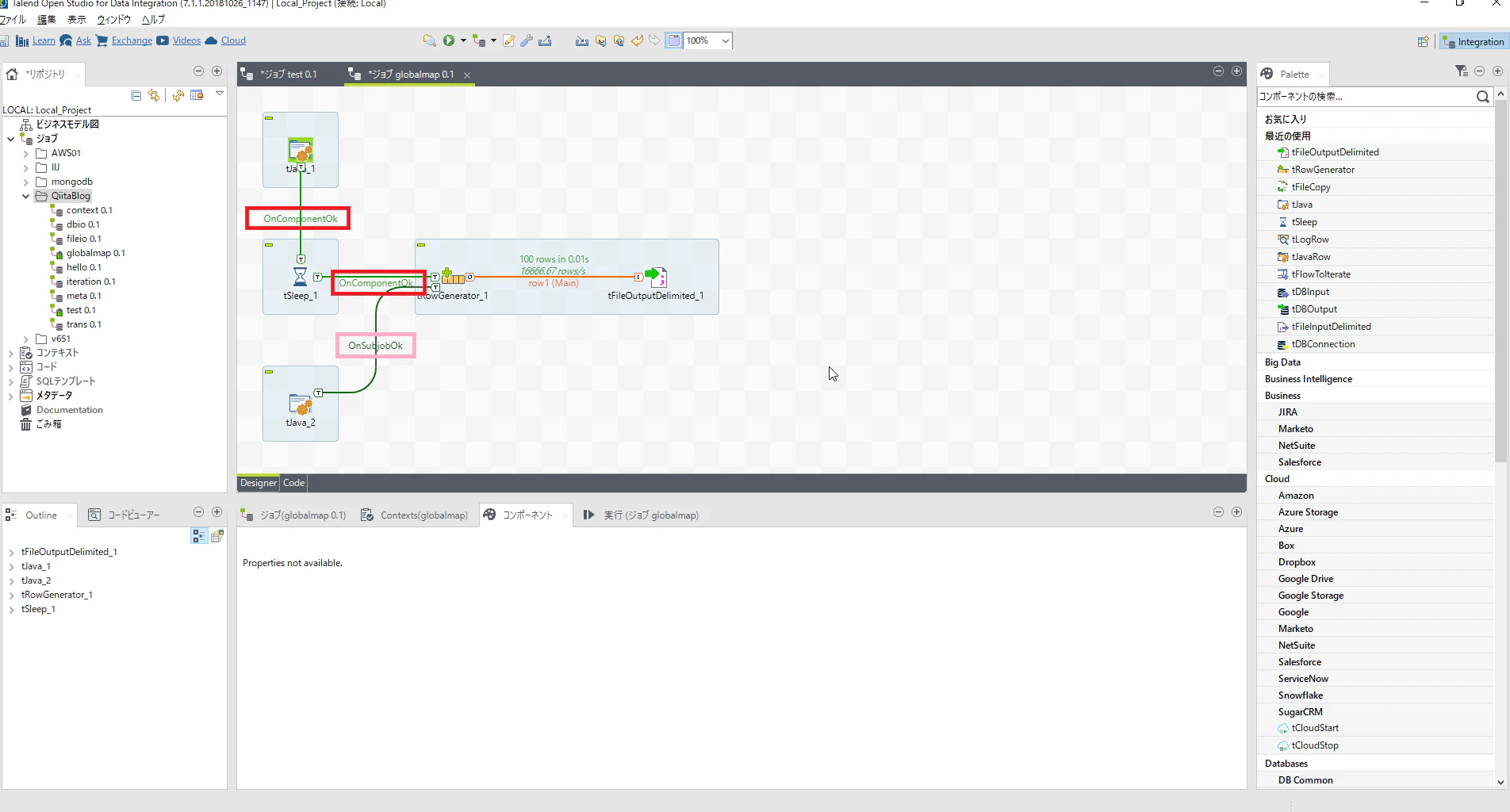
Task: Open the pencil edit-properties toolbar icon
Action: click(508, 40)
